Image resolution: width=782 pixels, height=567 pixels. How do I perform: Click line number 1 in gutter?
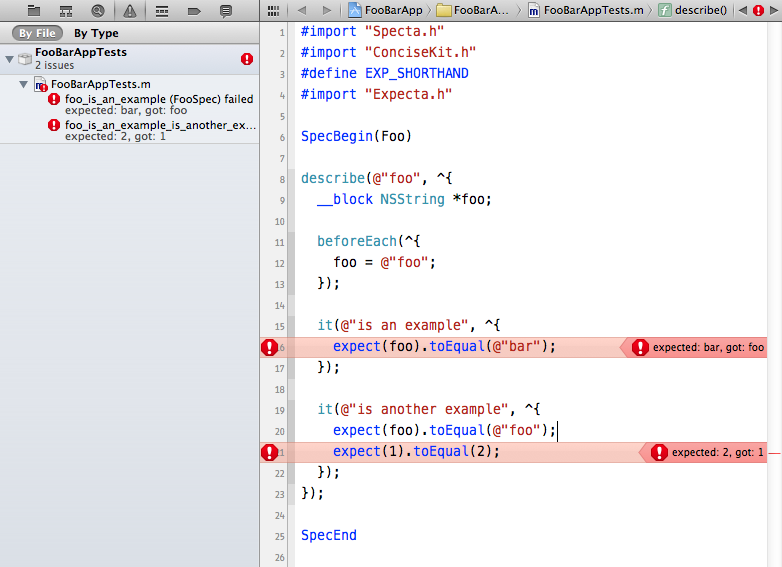[282, 32]
